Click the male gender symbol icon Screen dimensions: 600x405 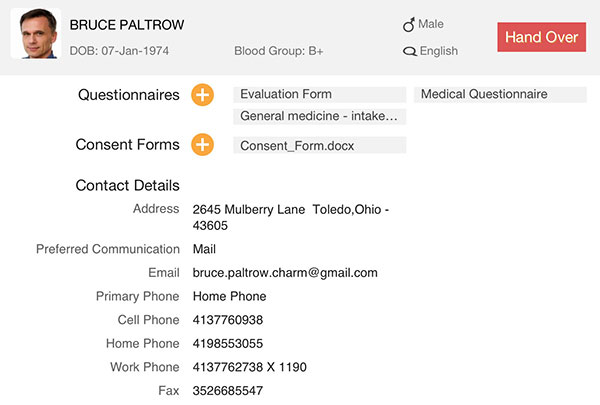click(x=407, y=24)
